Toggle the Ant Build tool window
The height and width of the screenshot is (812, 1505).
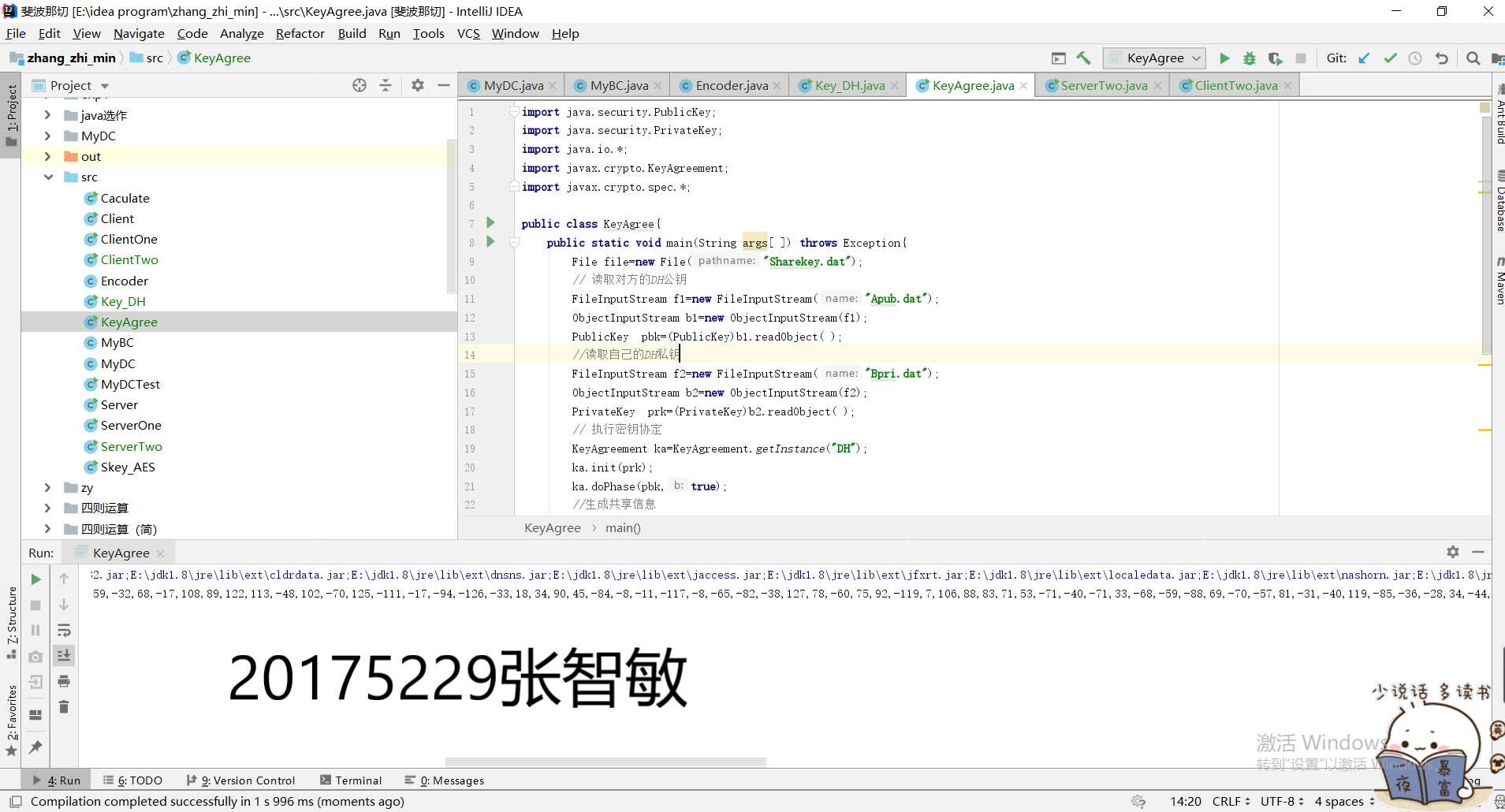(1499, 115)
